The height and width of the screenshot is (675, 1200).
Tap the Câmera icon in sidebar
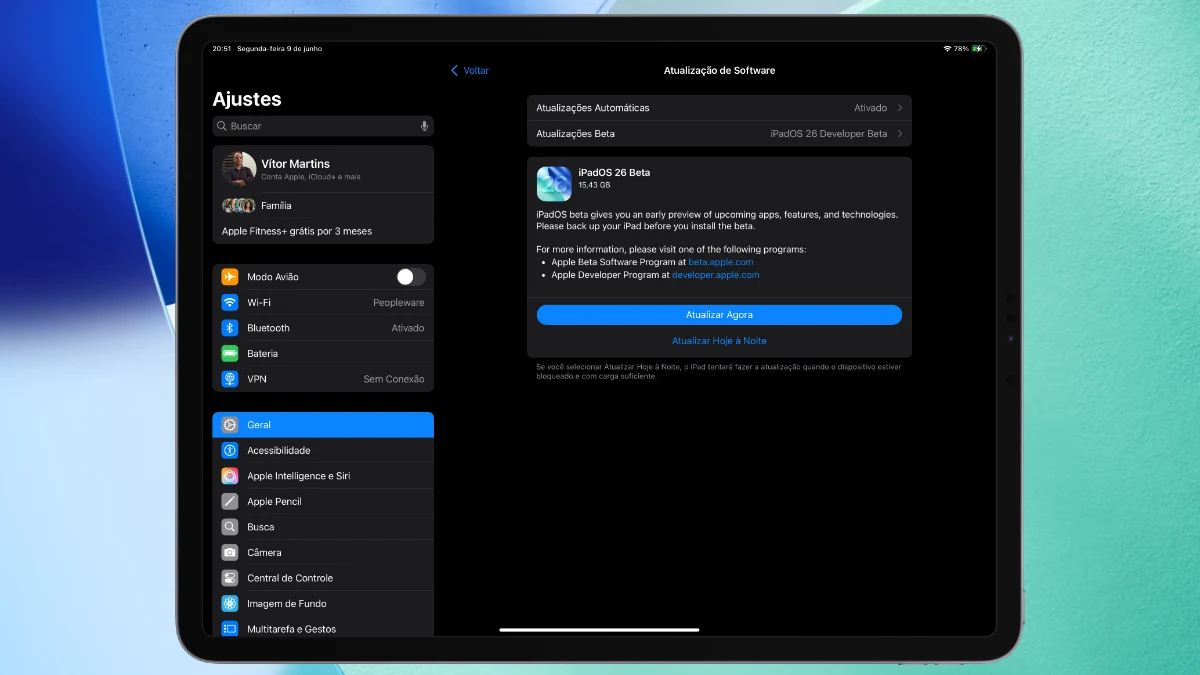point(230,553)
